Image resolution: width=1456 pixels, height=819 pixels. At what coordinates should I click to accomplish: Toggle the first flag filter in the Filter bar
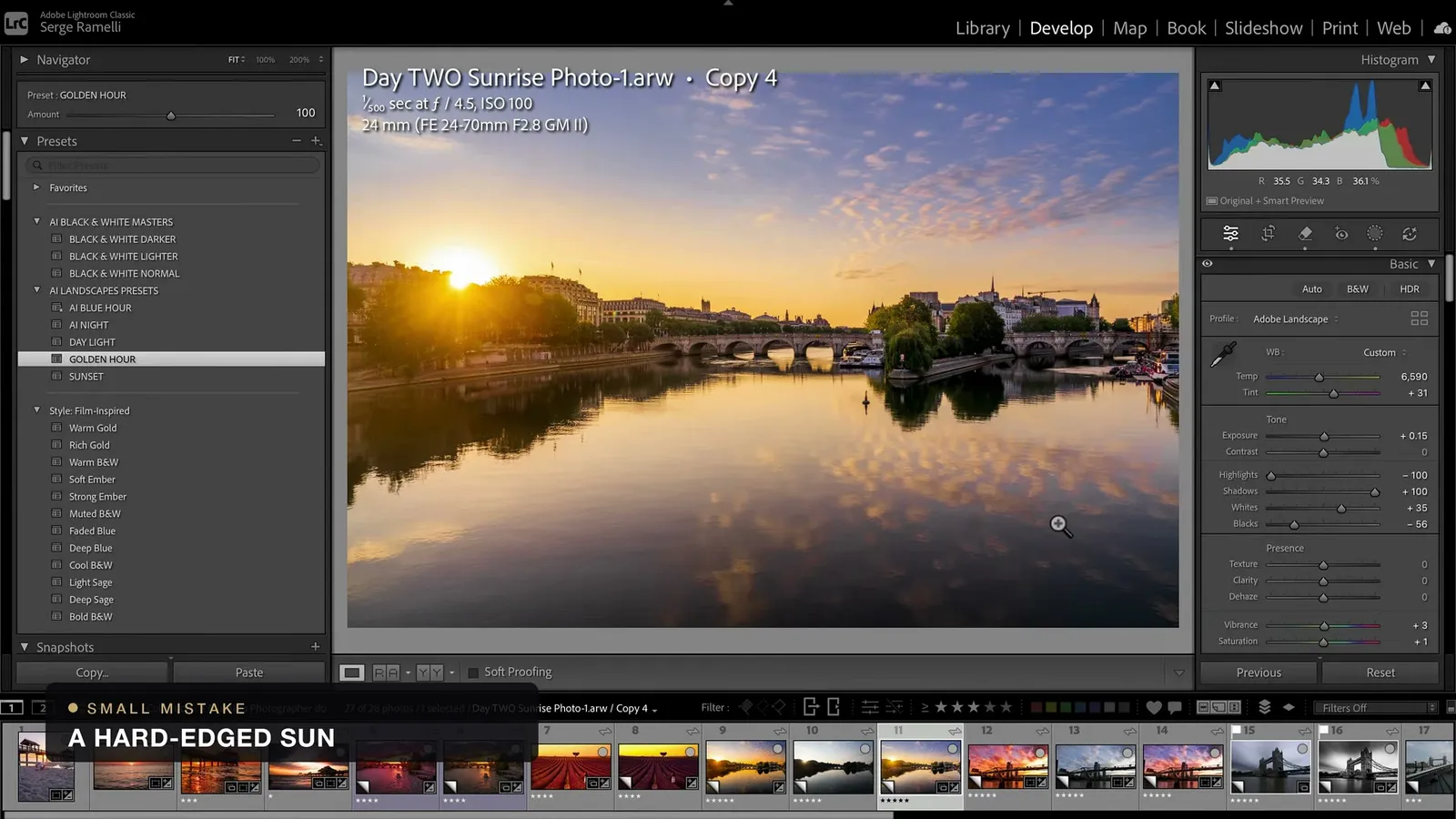[746, 707]
